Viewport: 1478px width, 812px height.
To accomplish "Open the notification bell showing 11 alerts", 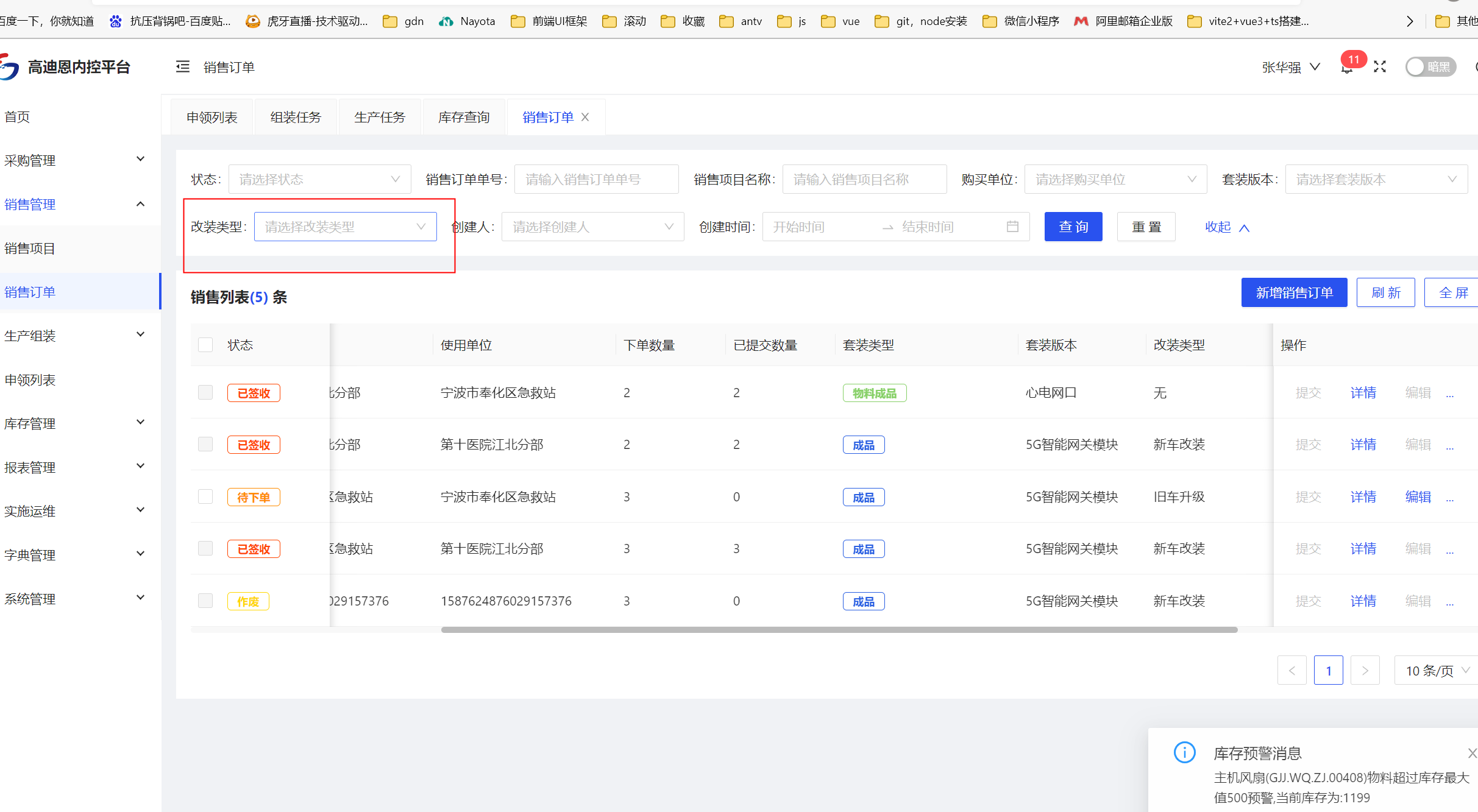I will [1348, 67].
